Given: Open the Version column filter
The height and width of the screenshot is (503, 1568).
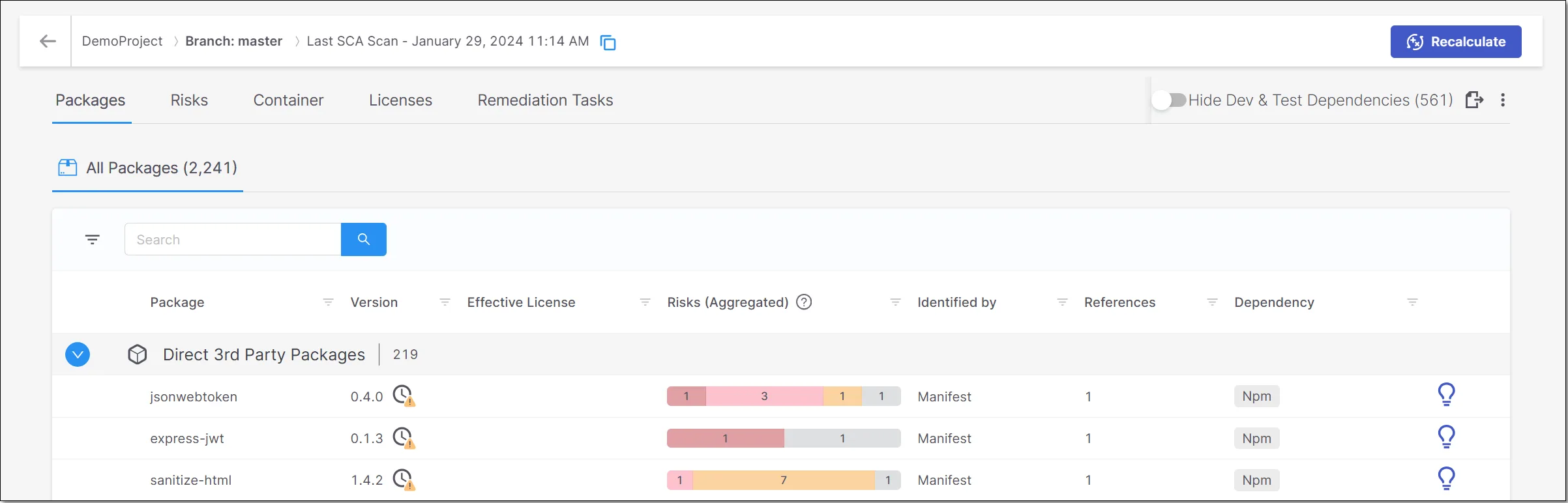Looking at the screenshot, I should click(445, 302).
